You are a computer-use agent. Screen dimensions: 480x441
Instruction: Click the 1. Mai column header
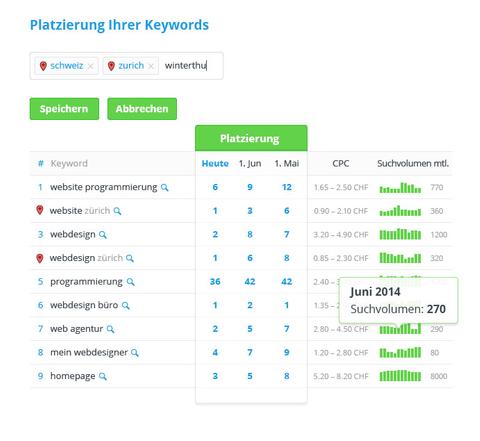tap(287, 163)
